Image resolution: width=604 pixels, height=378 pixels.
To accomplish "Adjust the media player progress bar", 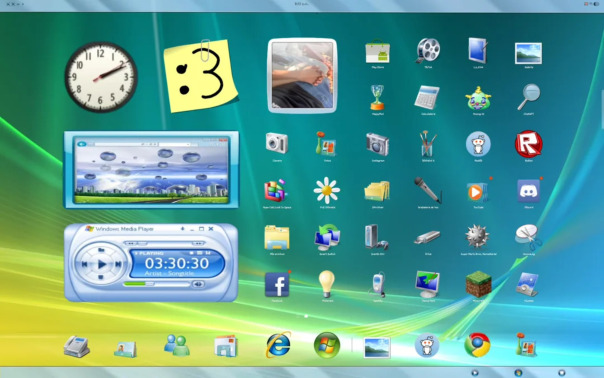I will [156, 284].
